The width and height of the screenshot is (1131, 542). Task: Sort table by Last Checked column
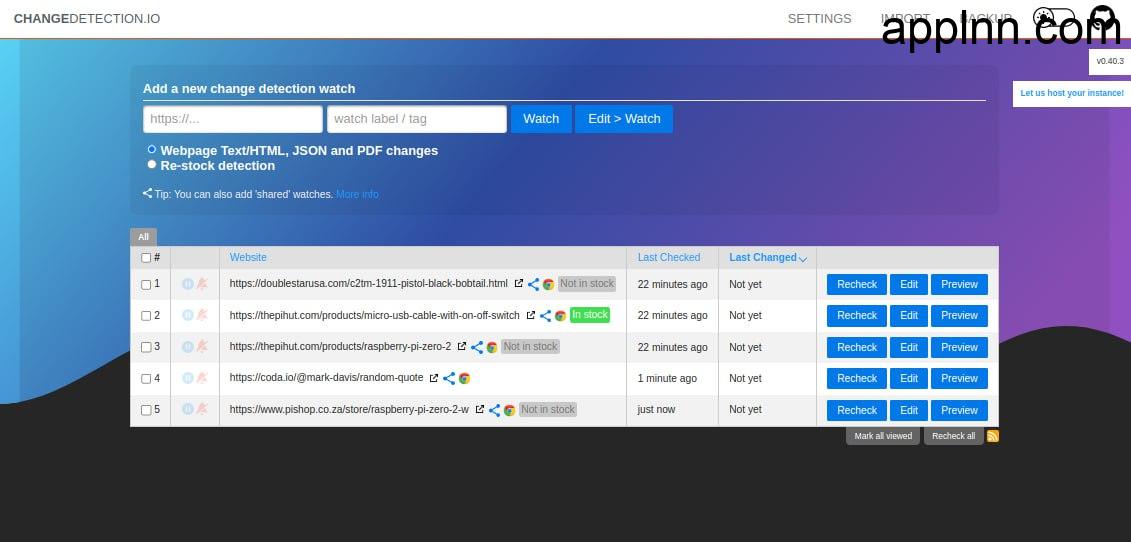pos(669,257)
